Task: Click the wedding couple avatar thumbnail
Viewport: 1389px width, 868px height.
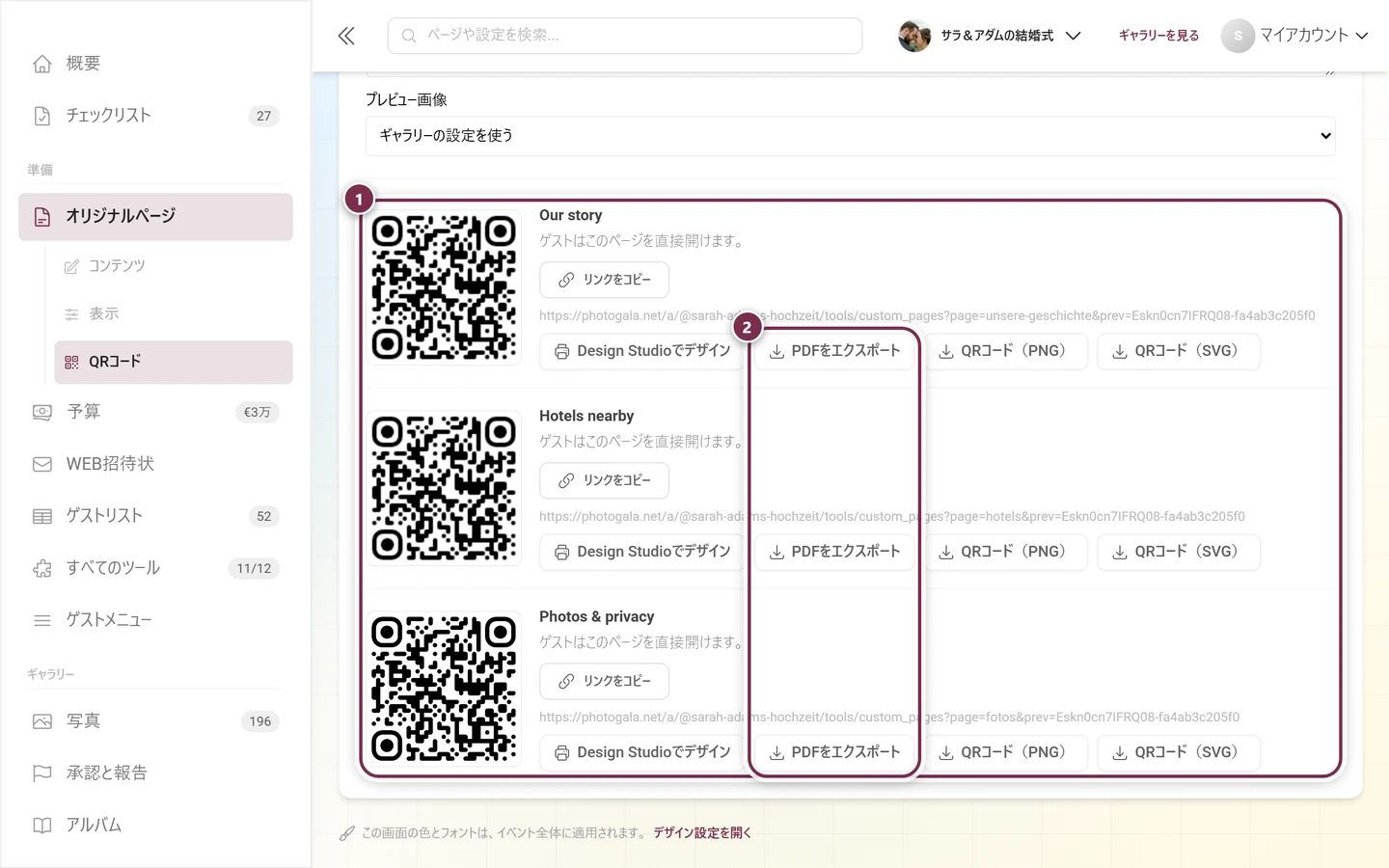Action: pos(914,36)
